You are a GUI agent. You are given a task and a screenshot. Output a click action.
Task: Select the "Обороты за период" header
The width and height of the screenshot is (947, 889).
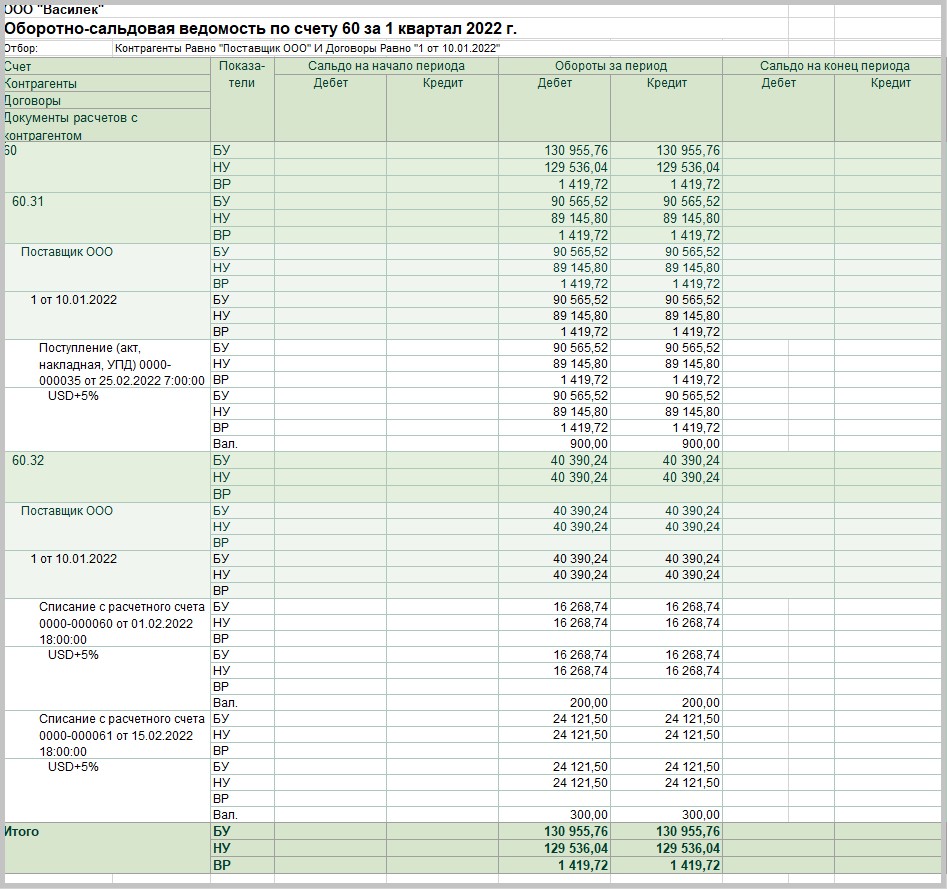click(x=611, y=66)
